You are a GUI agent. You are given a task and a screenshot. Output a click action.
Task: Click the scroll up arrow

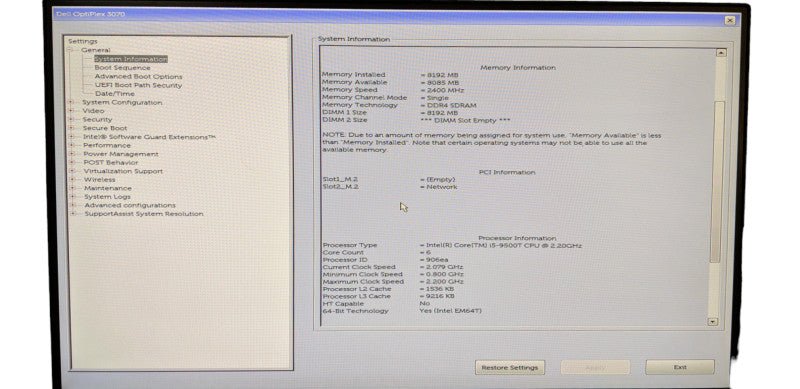[721, 53]
